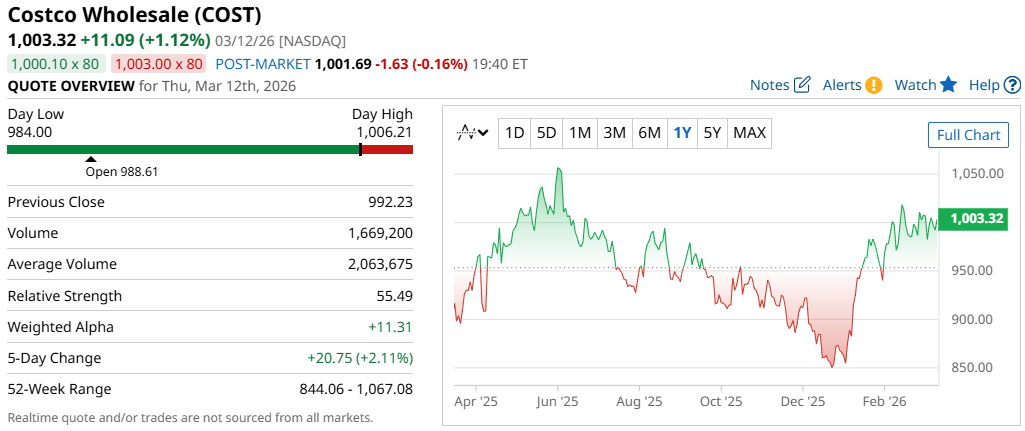Click the orange Alerts exclamation icon
Image resolution: width=1025 pixels, height=431 pixels.
(x=874, y=85)
